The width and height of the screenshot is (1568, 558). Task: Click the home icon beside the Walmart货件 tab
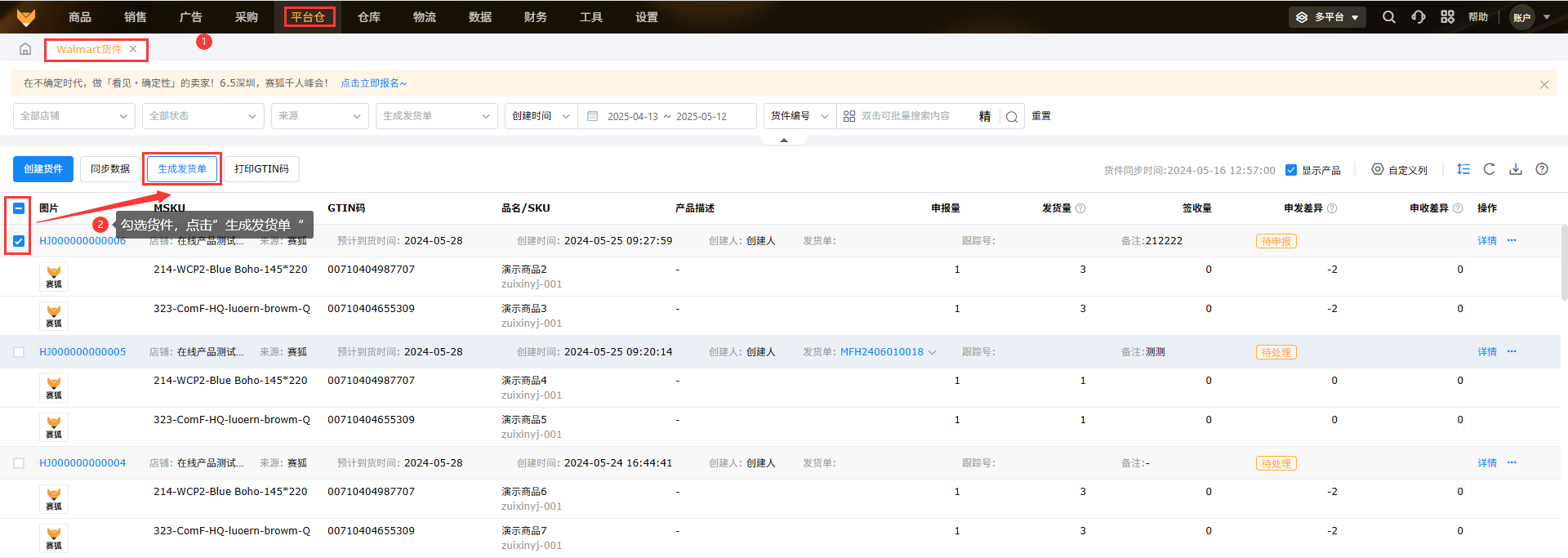(x=25, y=50)
